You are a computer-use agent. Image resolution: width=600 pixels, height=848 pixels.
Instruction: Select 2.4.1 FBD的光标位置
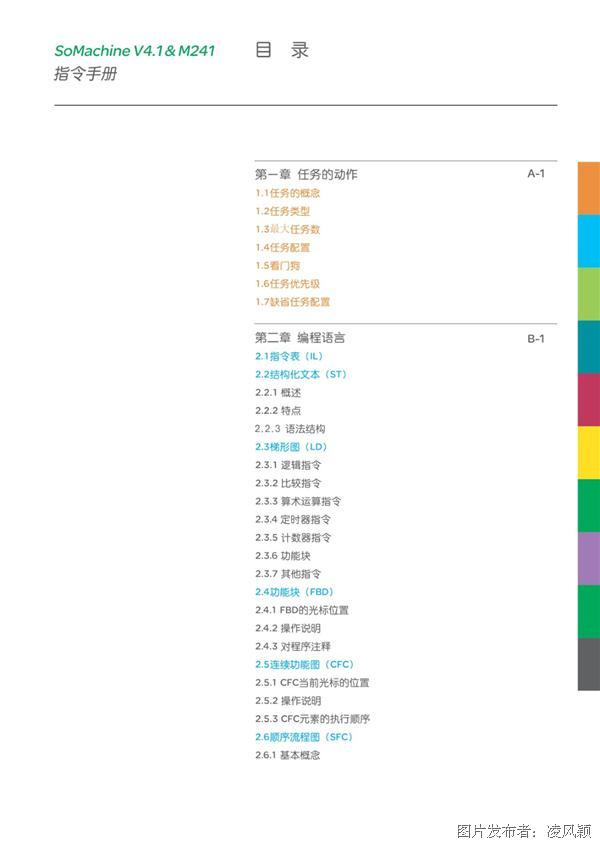pos(302,610)
